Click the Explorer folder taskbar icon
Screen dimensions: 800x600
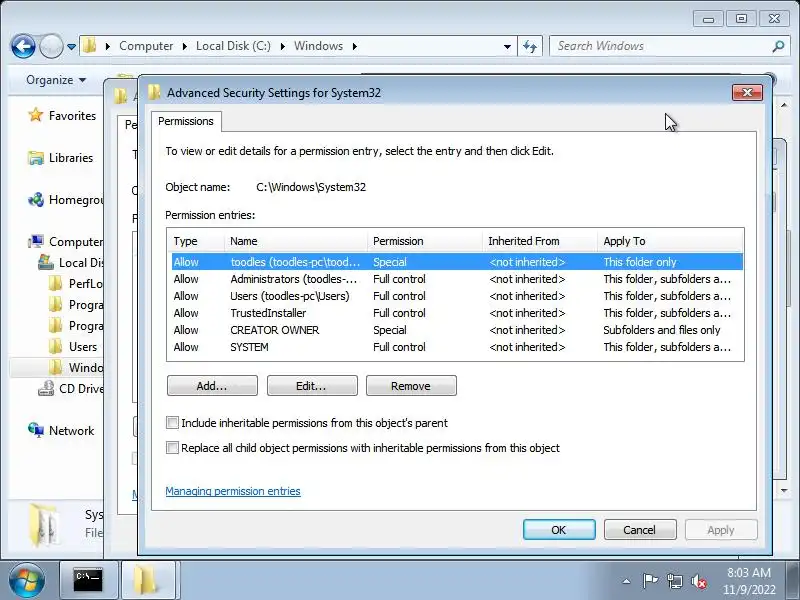[147, 580]
